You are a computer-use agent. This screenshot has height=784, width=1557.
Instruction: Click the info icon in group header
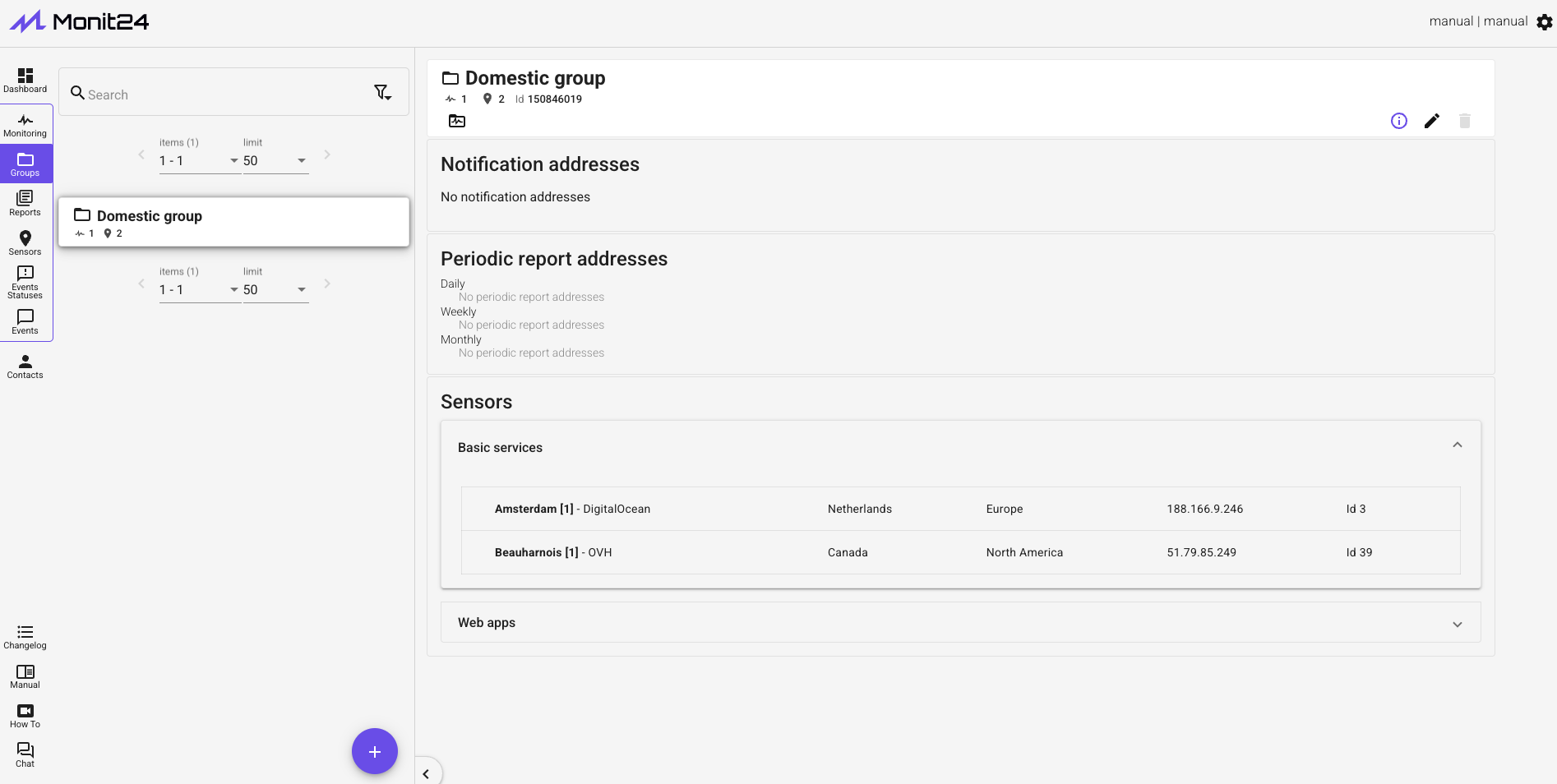tap(1398, 121)
